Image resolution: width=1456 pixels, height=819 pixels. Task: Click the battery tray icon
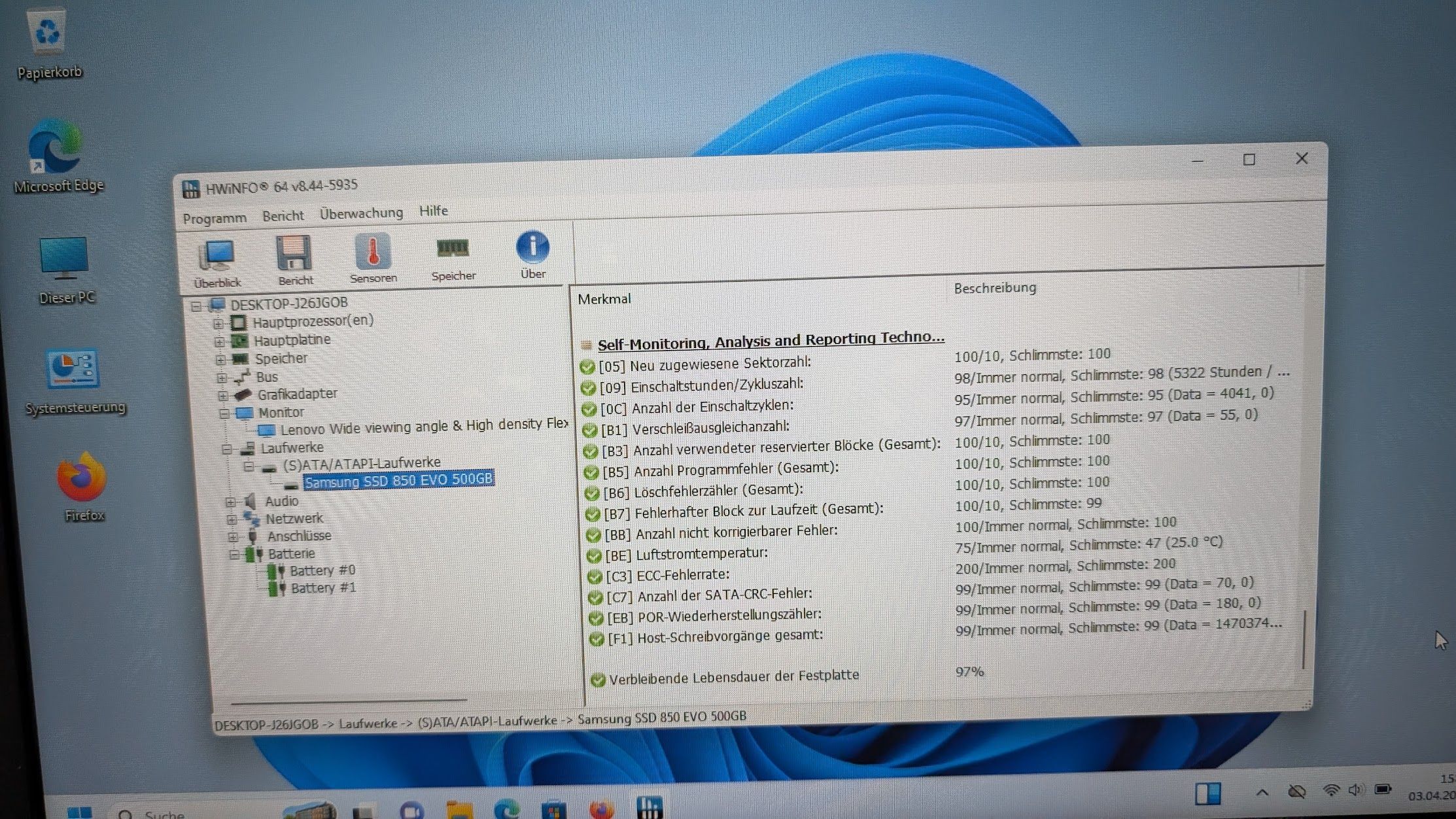(1383, 789)
